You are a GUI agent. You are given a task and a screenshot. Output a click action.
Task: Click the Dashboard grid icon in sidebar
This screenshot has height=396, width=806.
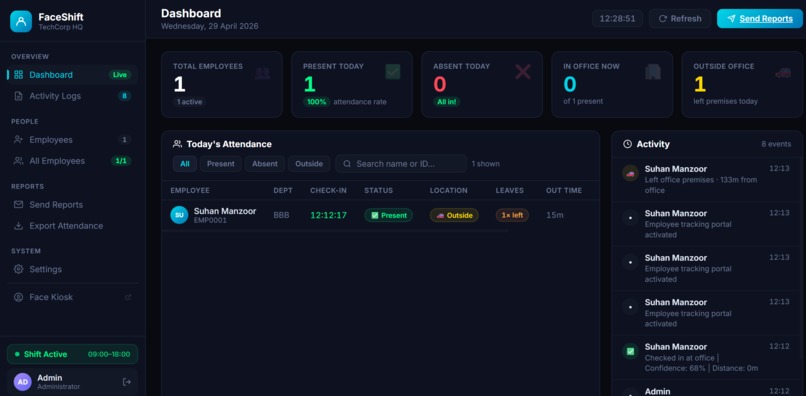(19, 75)
